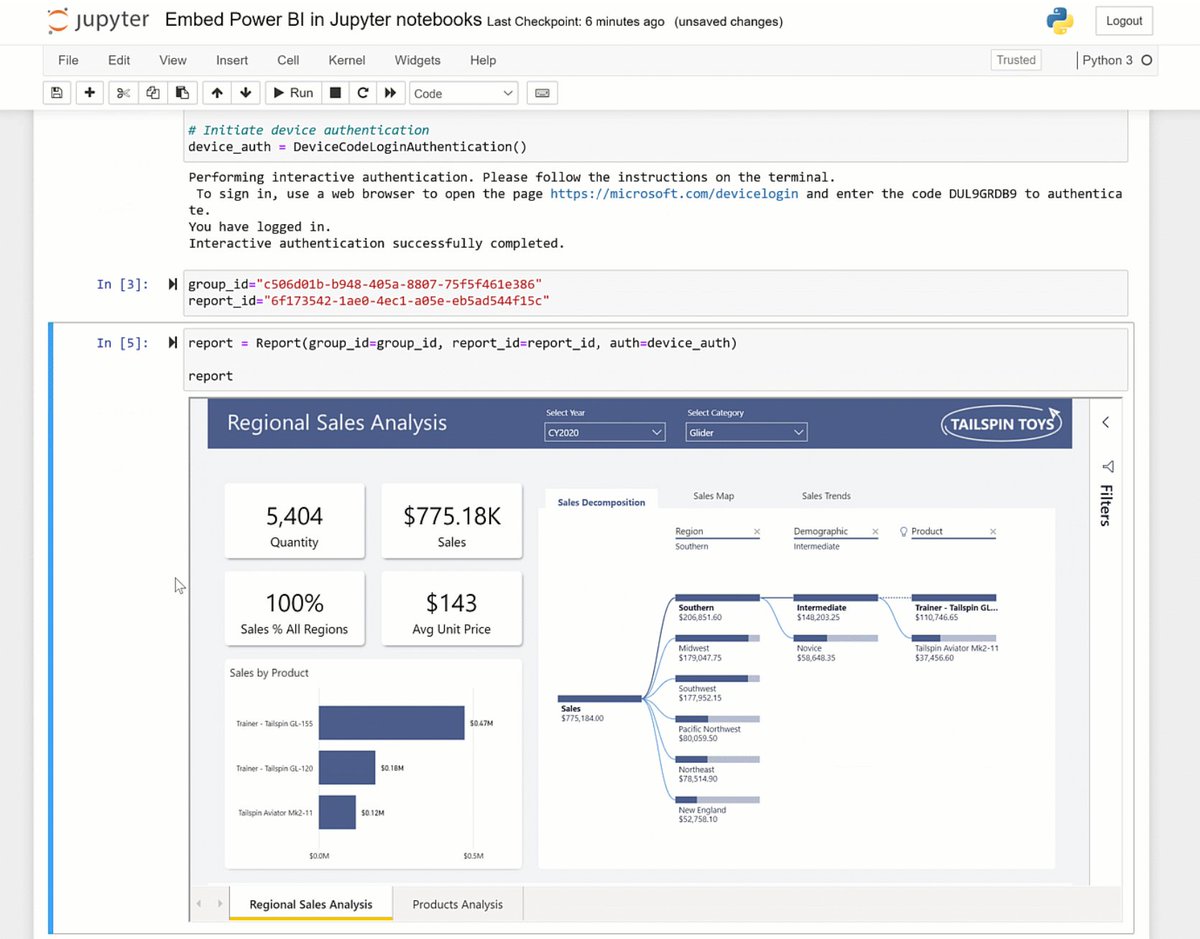Viewport: 1200px width, 939px height.
Task: Rename notebook title Embed Power BI
Action: (x=323, y=20)
